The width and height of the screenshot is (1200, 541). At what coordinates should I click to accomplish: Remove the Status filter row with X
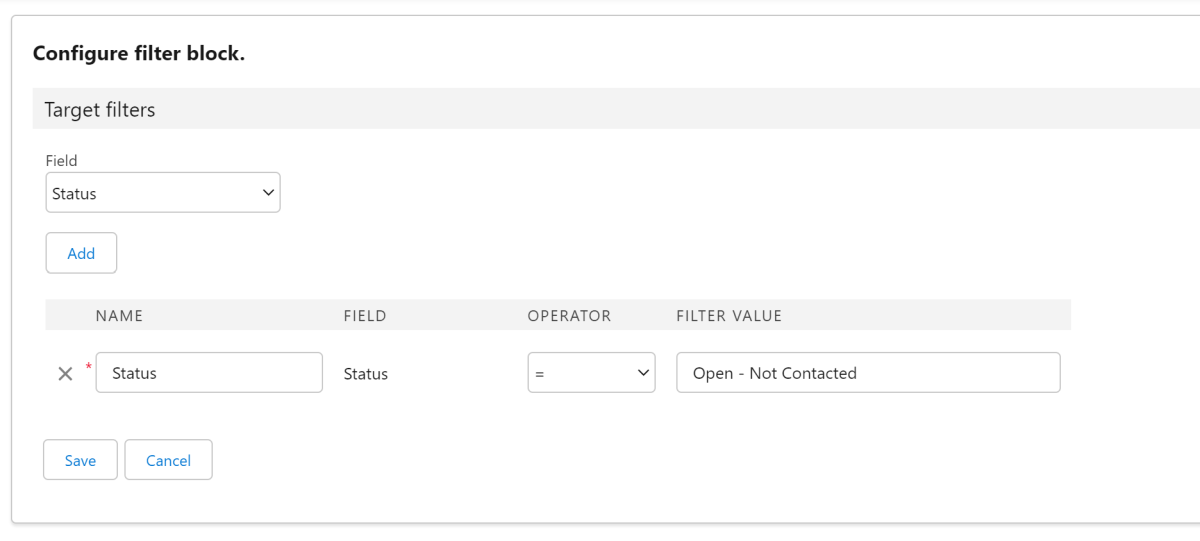65,374
